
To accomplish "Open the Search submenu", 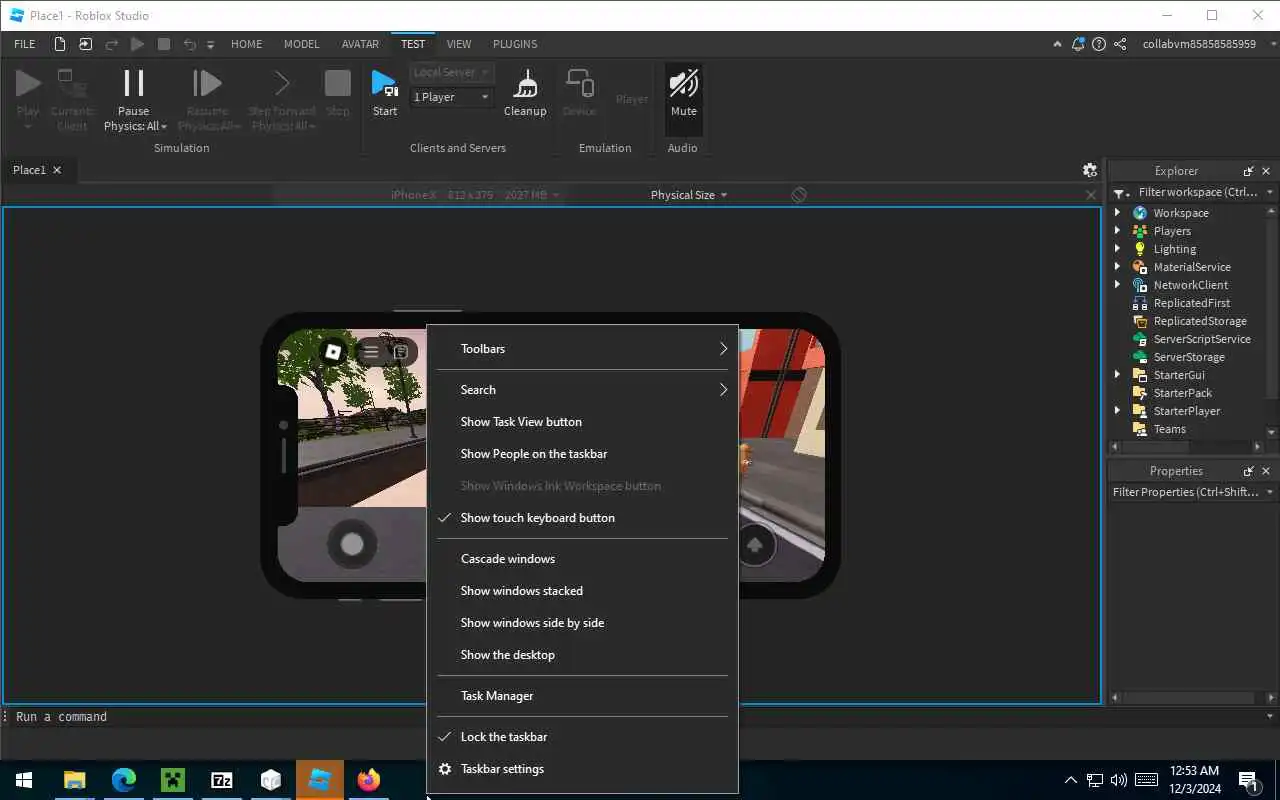I will (x=582, y=390).
